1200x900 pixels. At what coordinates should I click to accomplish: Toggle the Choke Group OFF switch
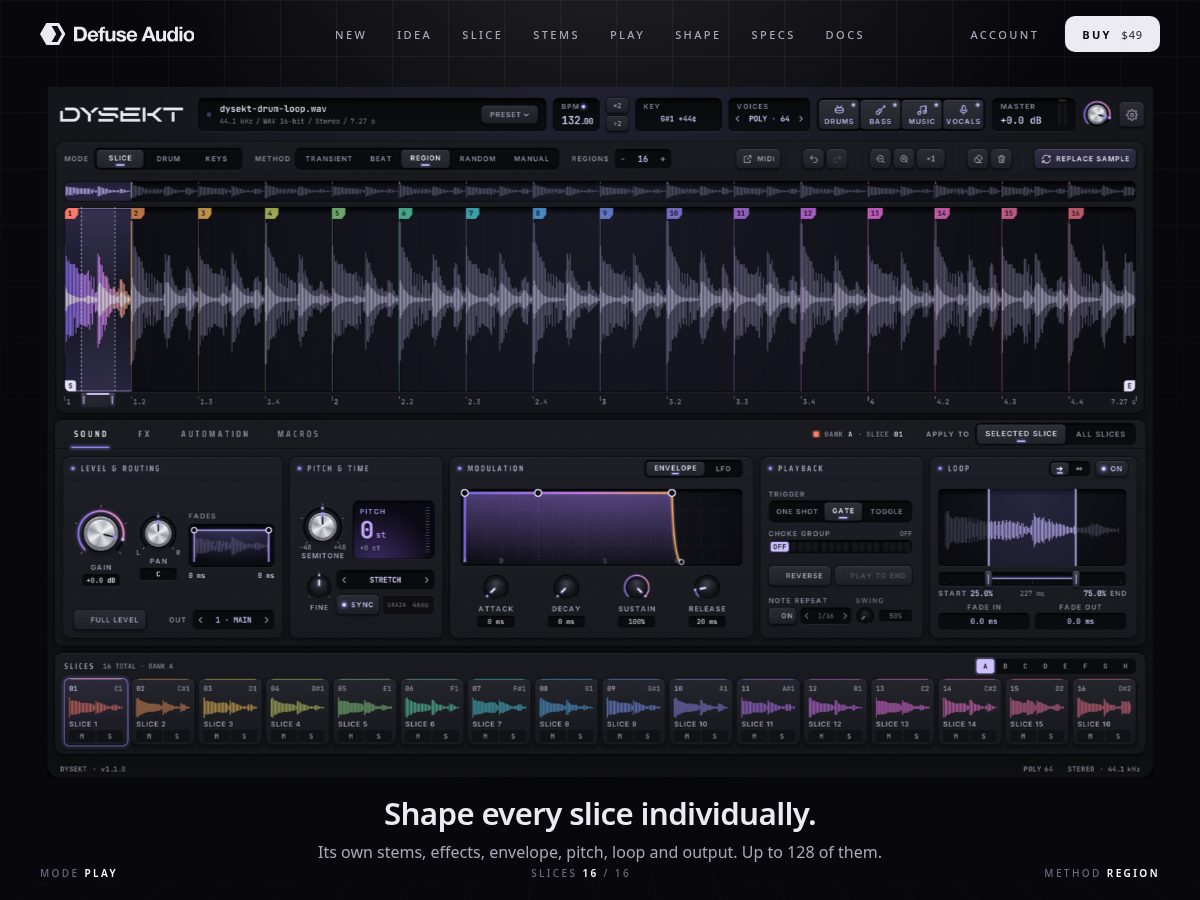(779, 547)
